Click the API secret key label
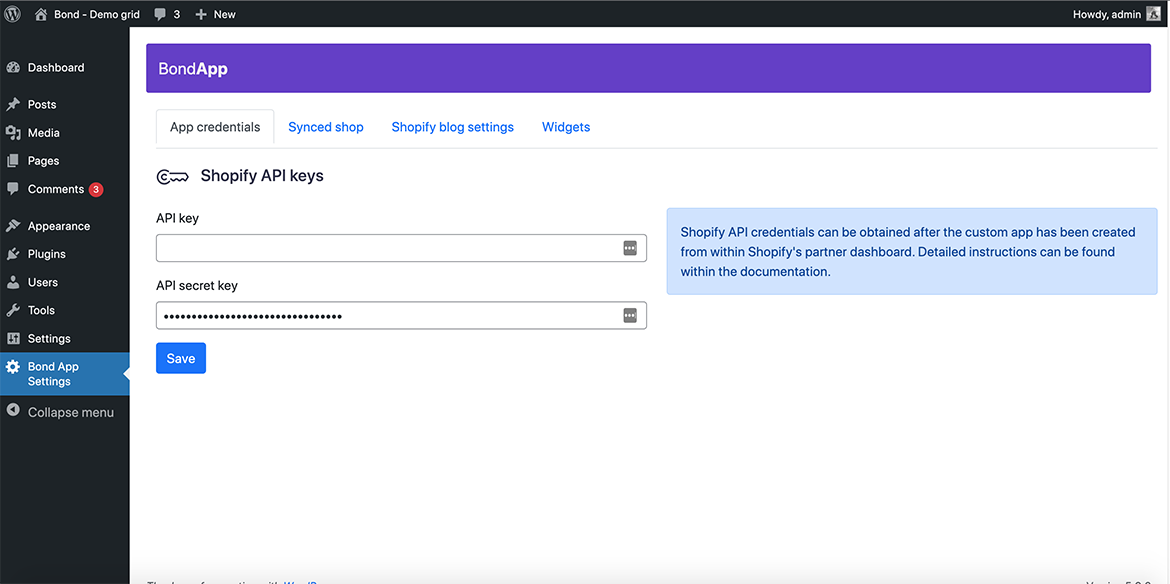This screenshot has width=1170, height=584. 197,285
